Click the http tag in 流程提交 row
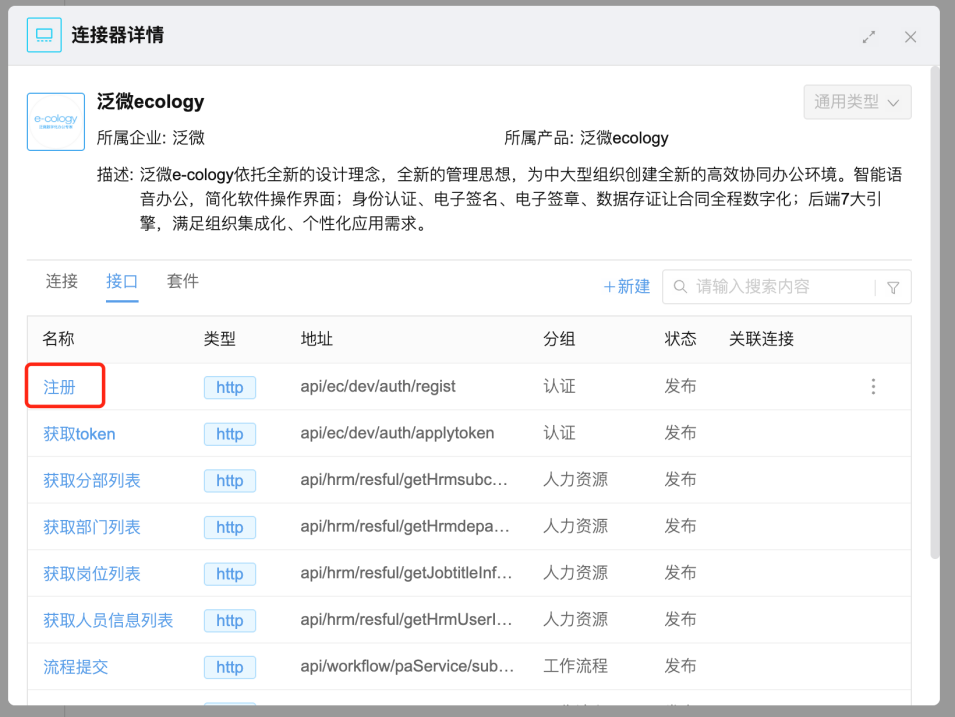The height and width of the screenshot is (717, 955). coord(230,667)
